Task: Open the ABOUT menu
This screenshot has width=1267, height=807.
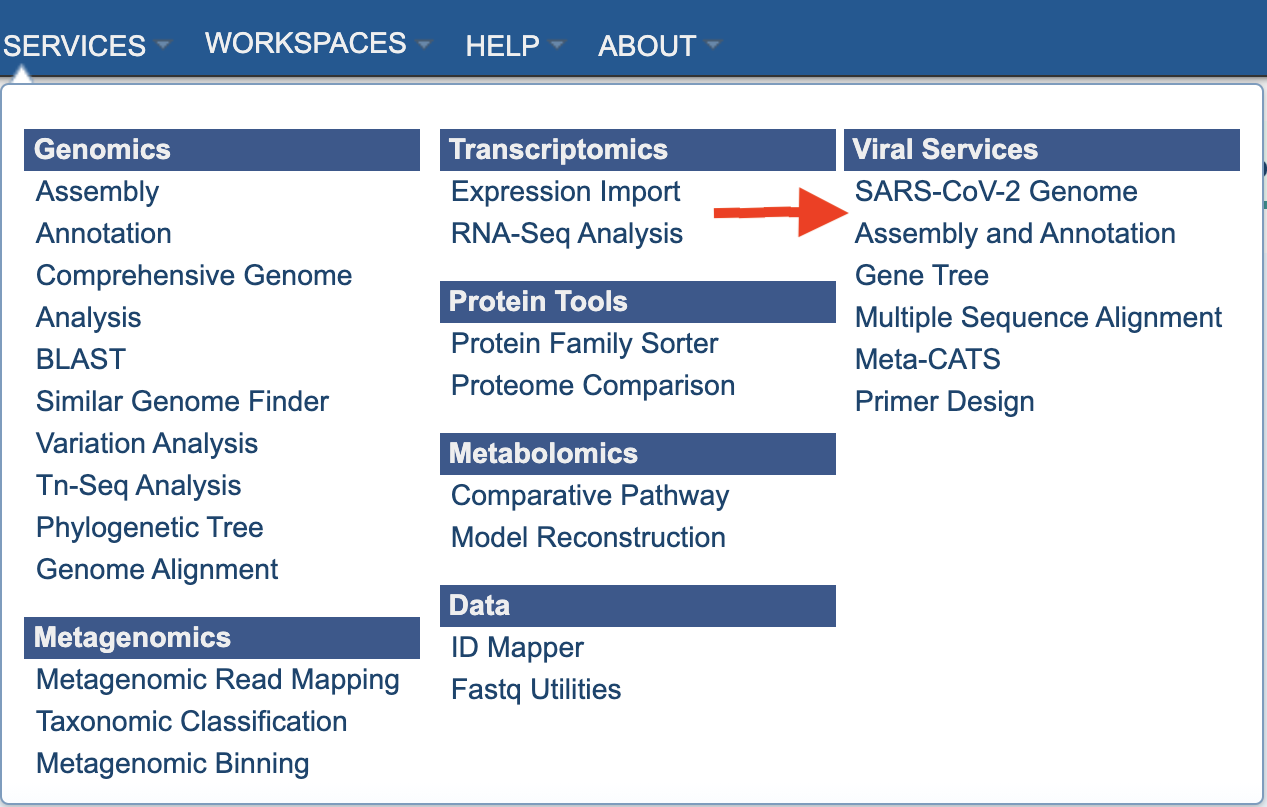Action: [x=647, y=45]
